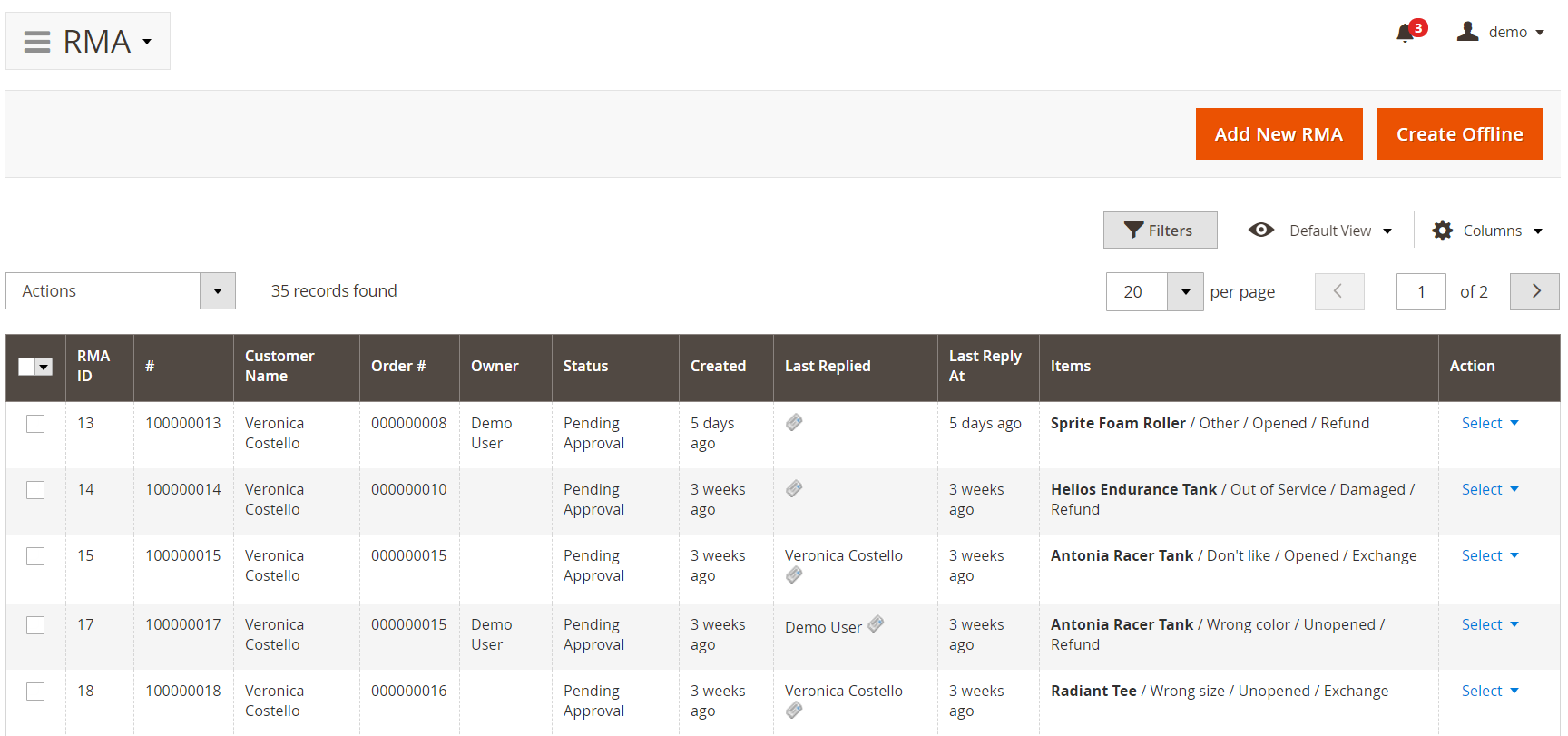Screen dimensions: 1568x736
Task: Click order number 000000010
Action: click(408, 489)
